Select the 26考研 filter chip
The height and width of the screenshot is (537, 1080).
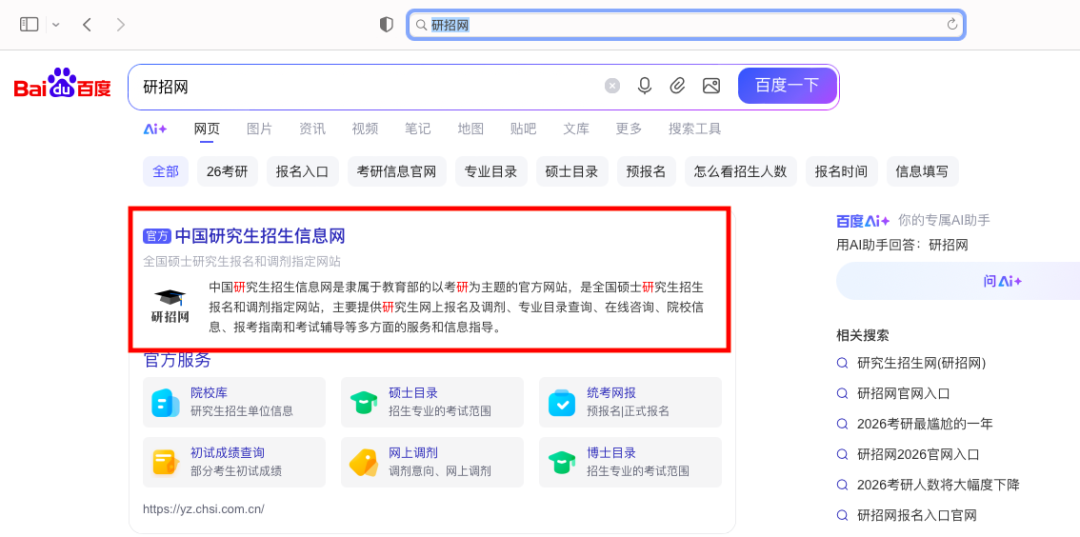(227, 171)
